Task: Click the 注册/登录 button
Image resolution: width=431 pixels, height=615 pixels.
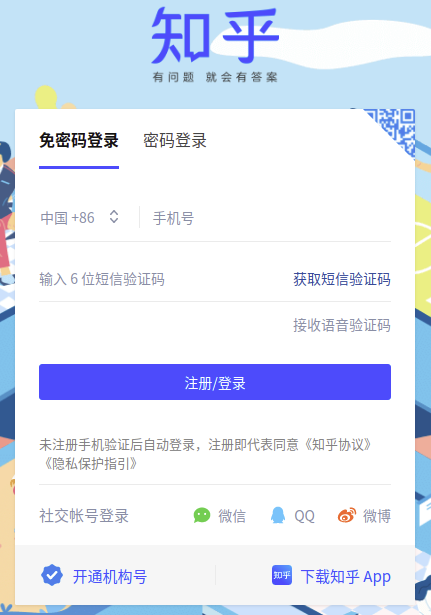Action: 215,382
